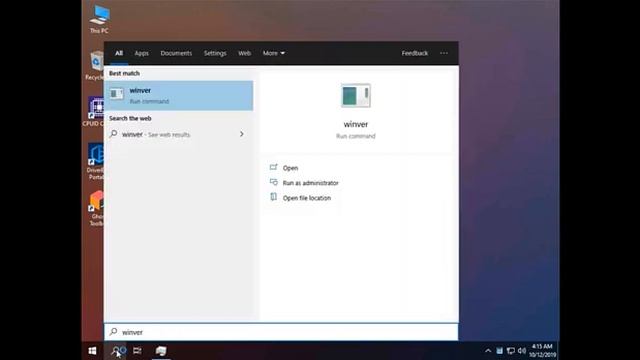Choose Open file location
The width and height of the screenshot is (640, 360).
[307, 198]
